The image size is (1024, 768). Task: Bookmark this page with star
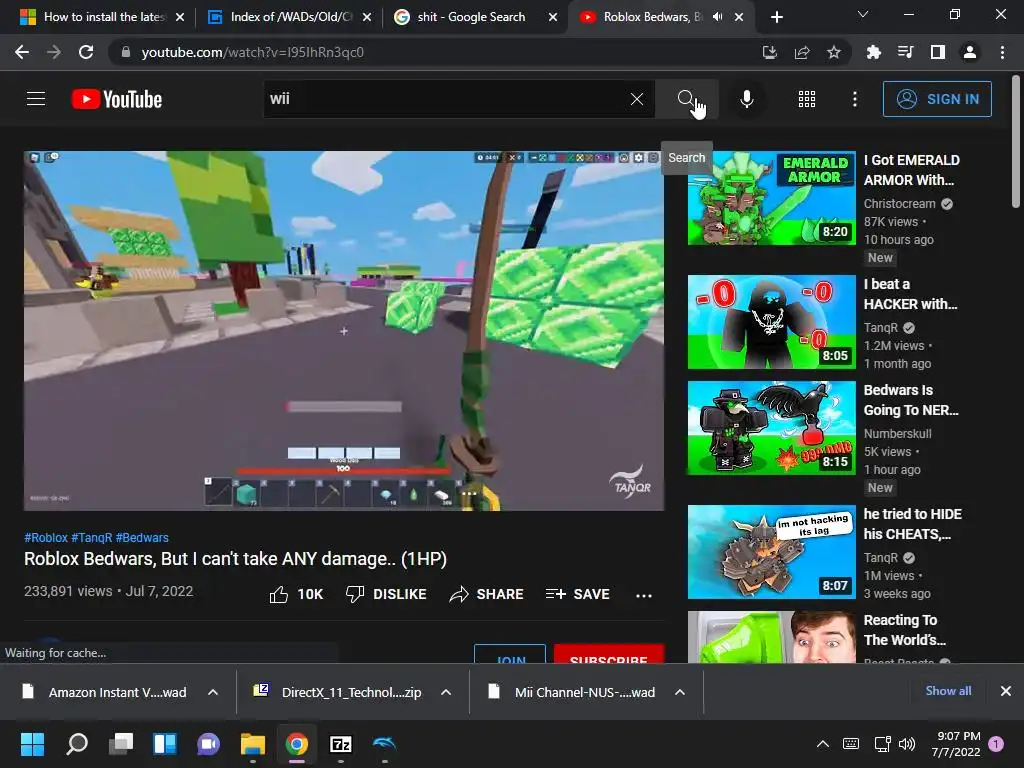point(834,52)
